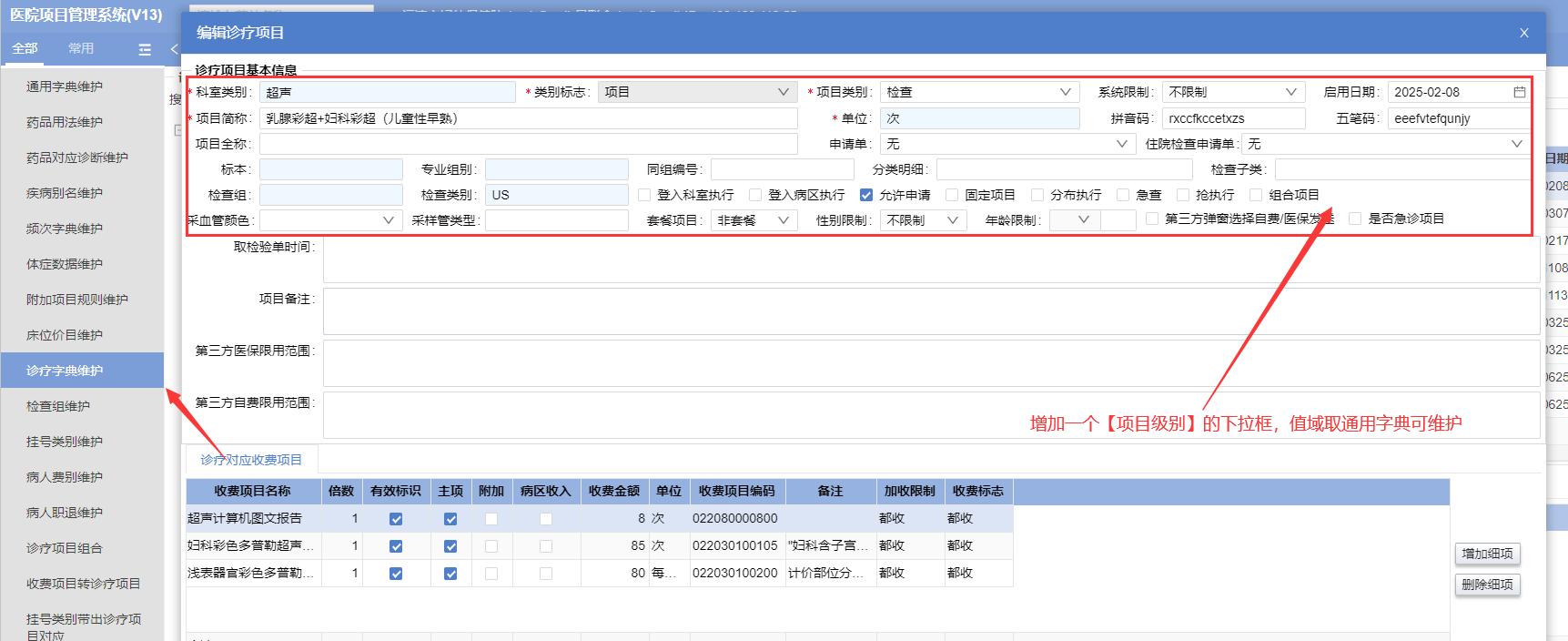This screenshot has width=1568, height=641.
Task: Switch to the 全部 tab
Action: coord(25,48)
